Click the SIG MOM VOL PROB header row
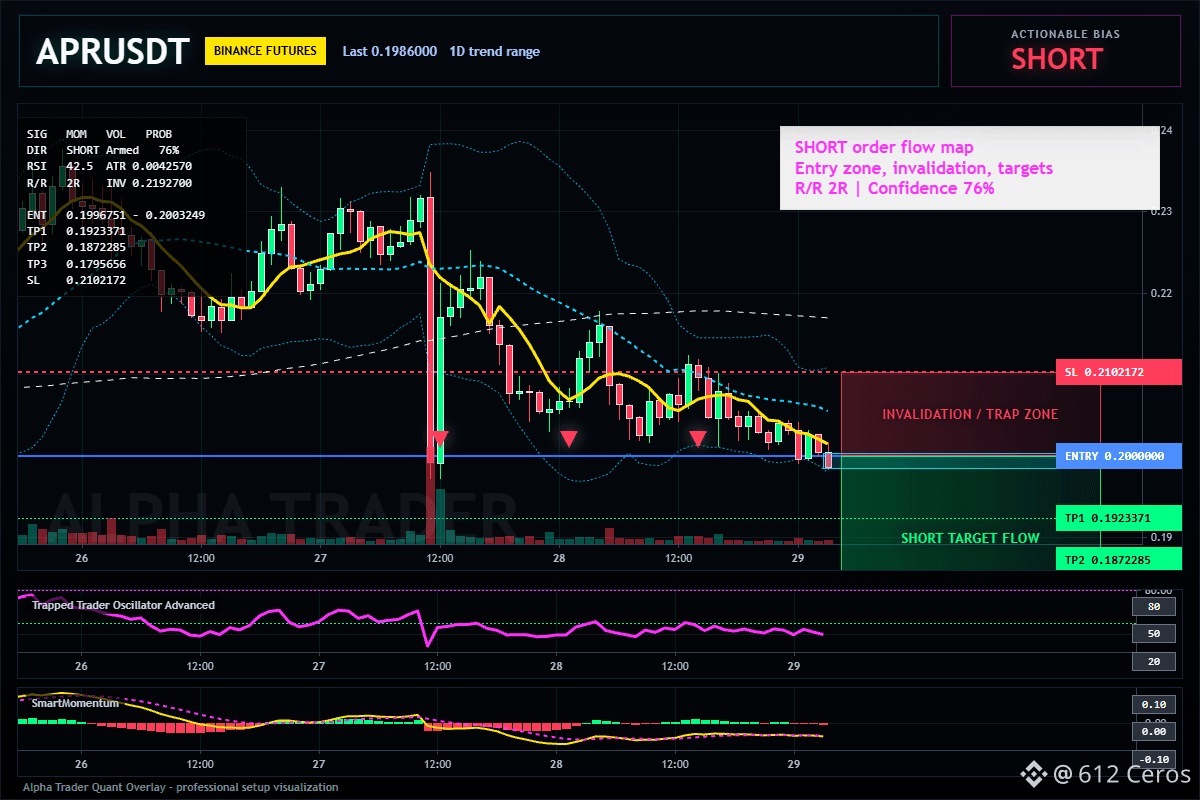 99,133
